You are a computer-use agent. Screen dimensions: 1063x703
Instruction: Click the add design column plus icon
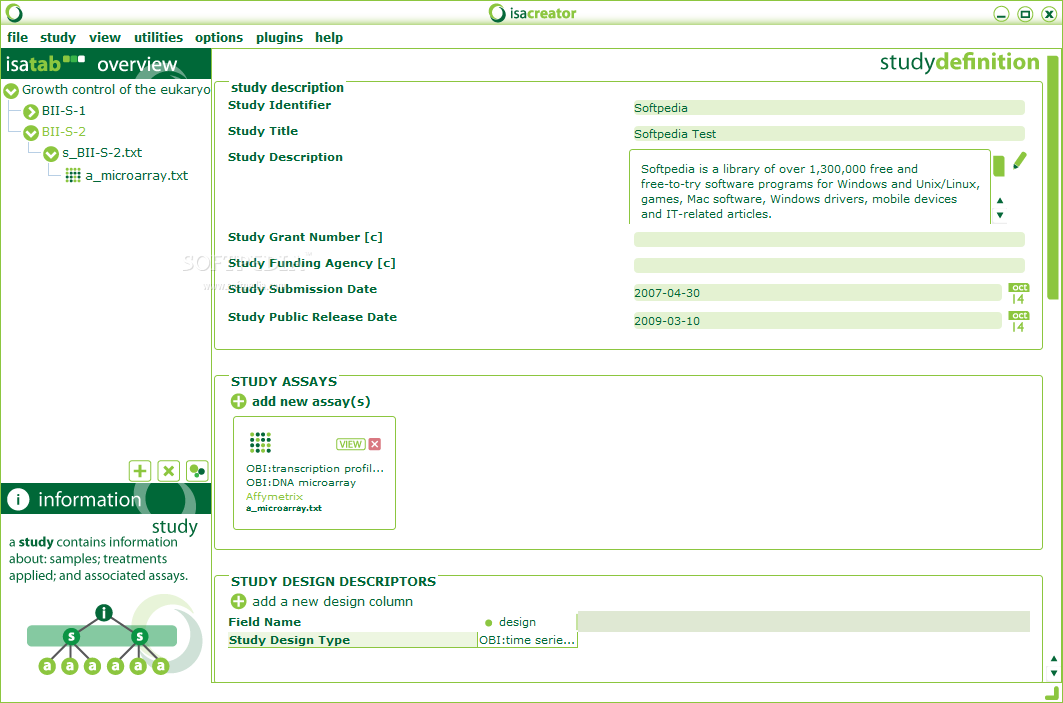pyautogui.click(x=239, y=601)
